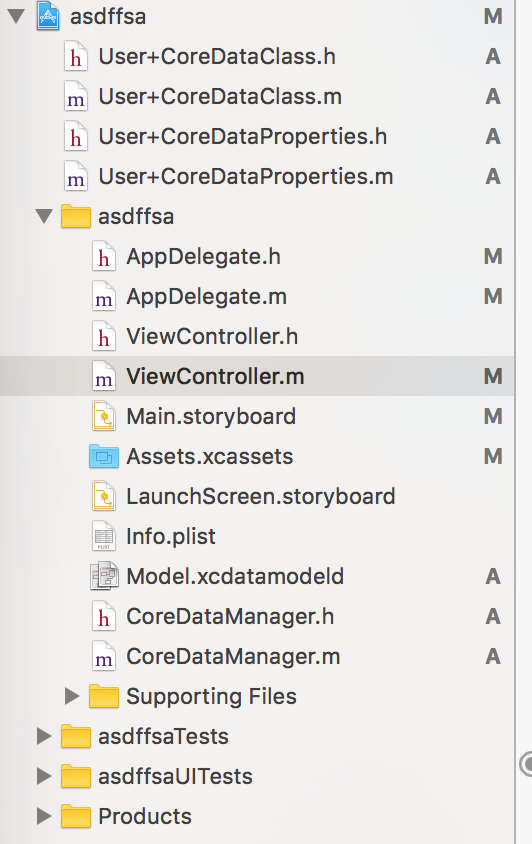Select AppDelegate.m in the navigator
The image size is (532, 844).
pos(206,297)
